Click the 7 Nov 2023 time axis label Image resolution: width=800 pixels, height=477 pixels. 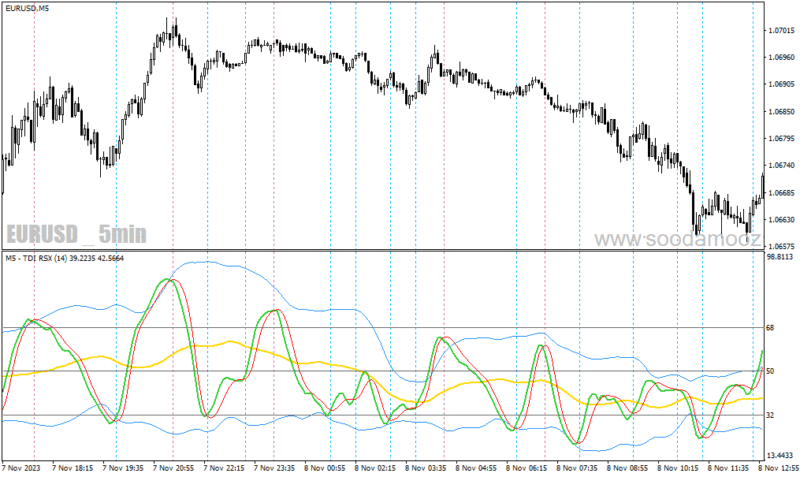tap(20, 468)
